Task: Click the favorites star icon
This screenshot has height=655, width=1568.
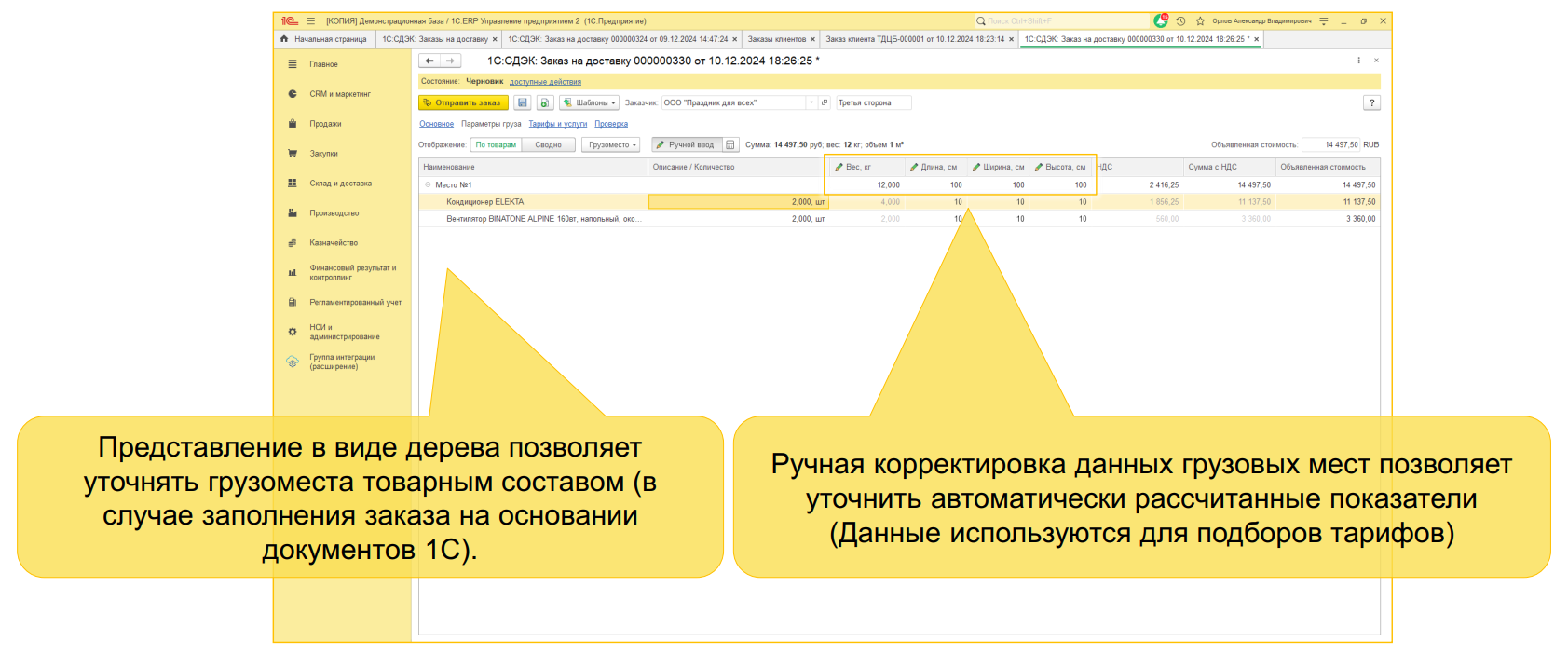Action: [1200, 20]
